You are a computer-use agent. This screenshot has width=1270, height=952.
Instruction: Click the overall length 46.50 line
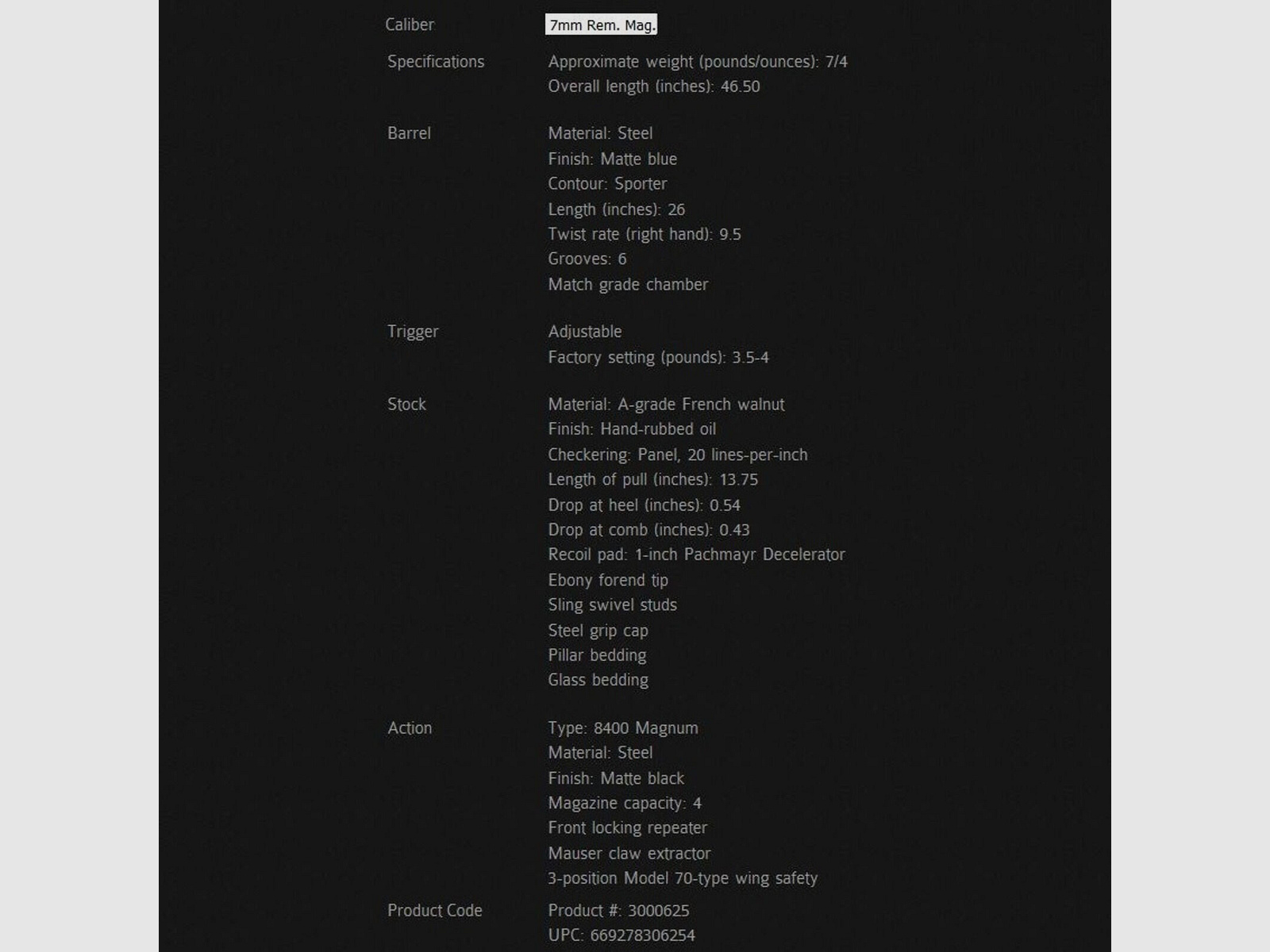(x=654, y=86)
